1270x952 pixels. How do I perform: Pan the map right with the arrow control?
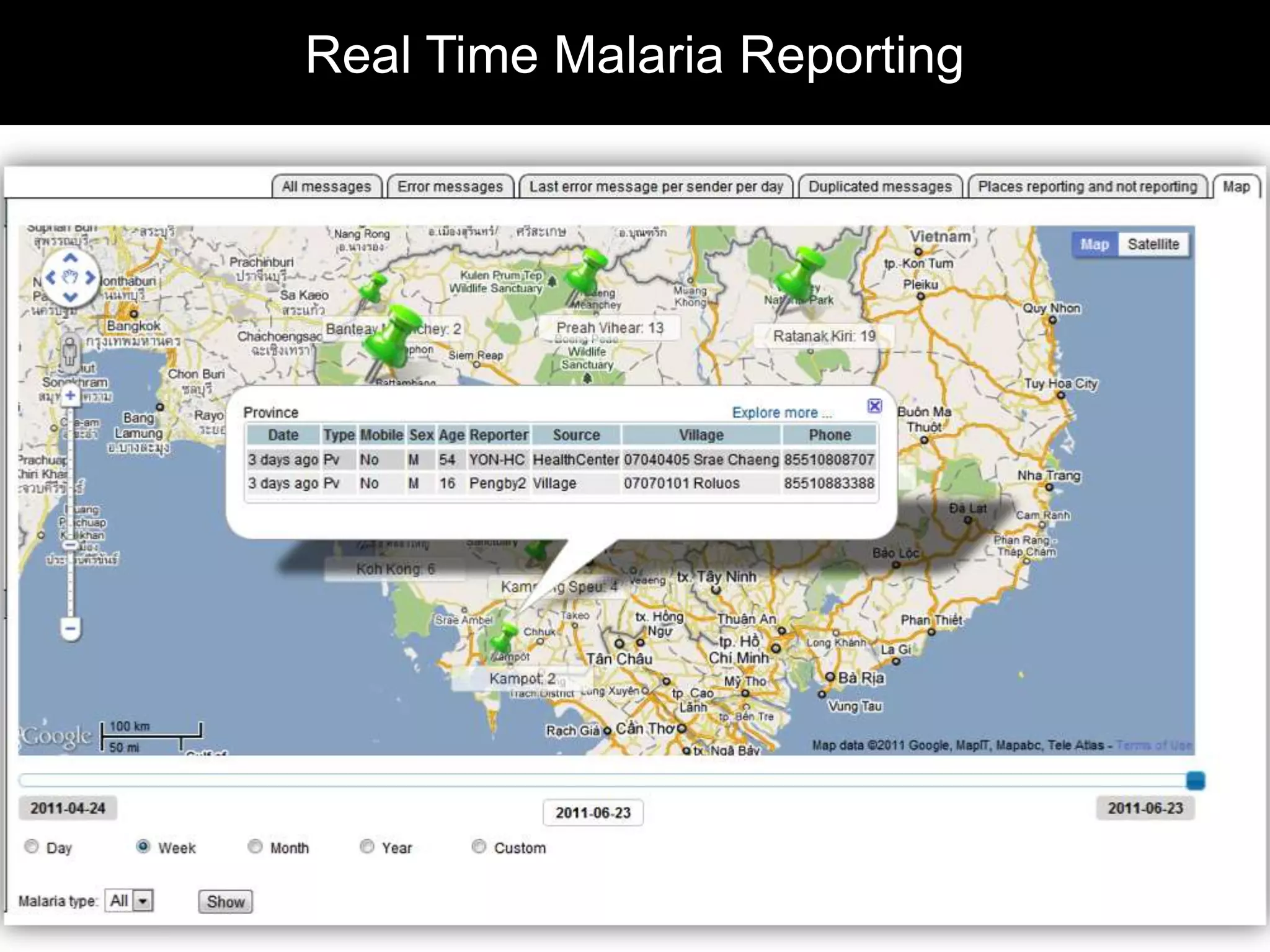91,277
